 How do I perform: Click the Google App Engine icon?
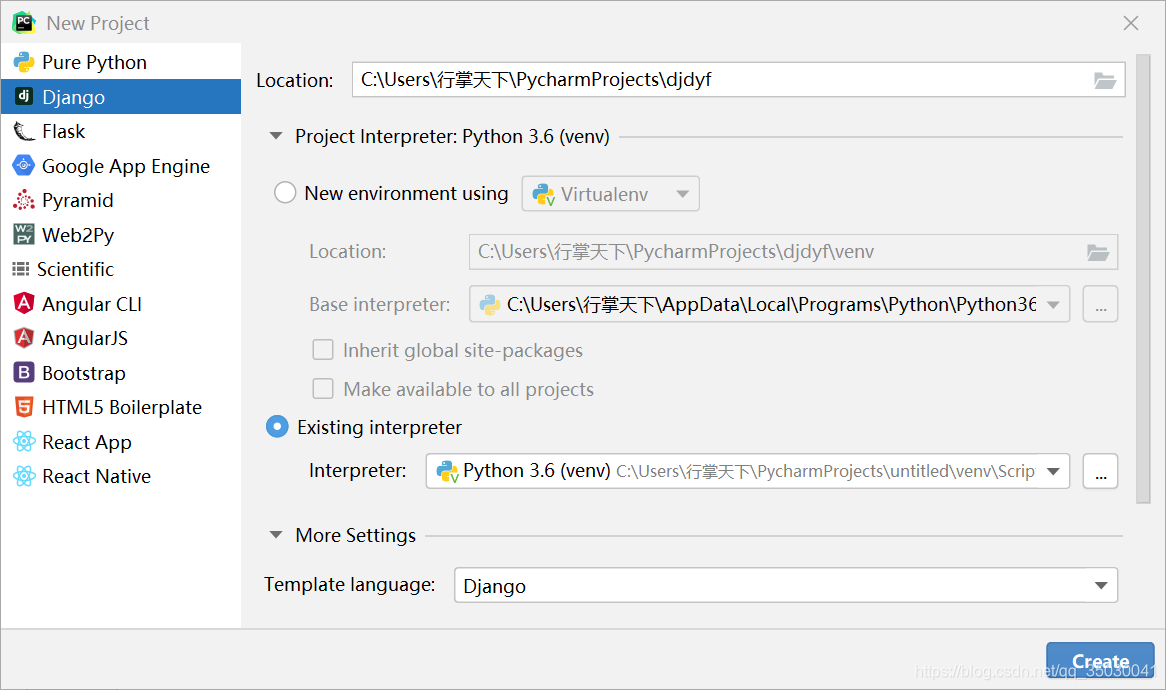[x=24, y=166]
